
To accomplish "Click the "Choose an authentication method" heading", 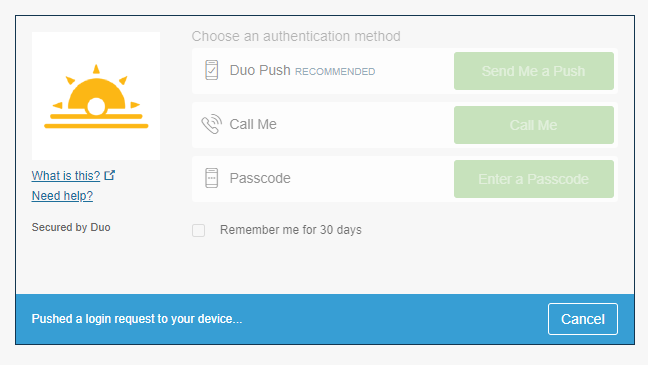I will 296,36.
